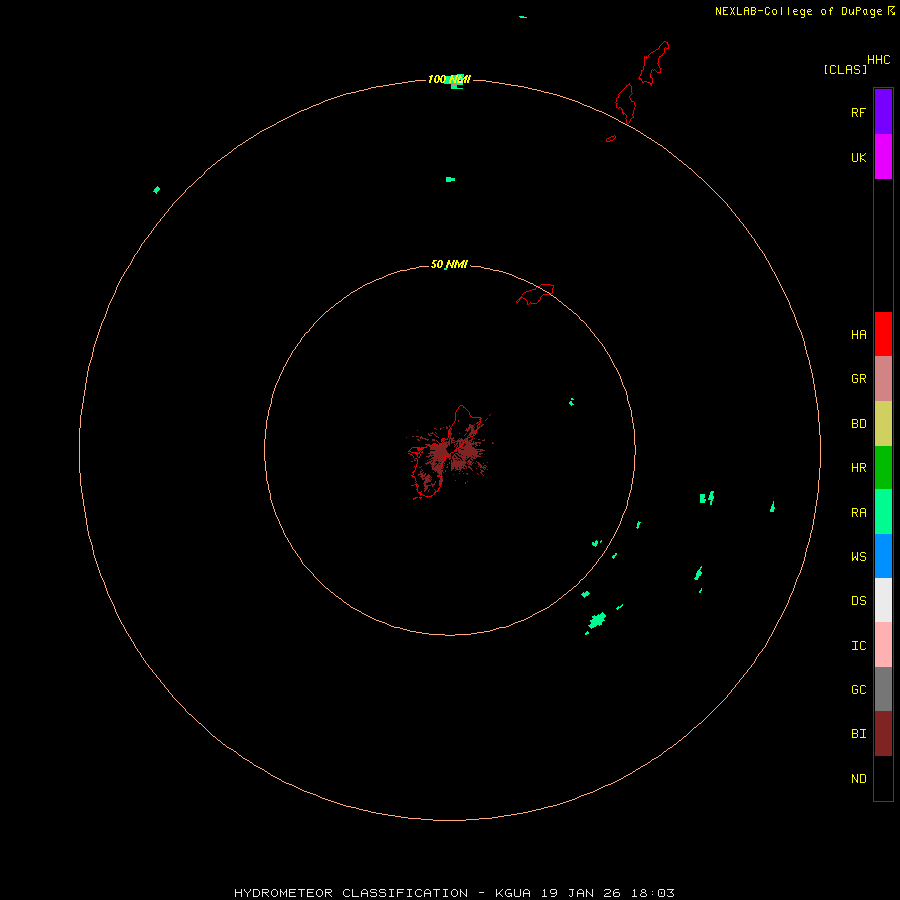Image resolution: width=900 pixels, height=900 pixels.
Task: Click the WS legend label
Action: [858, 556]
